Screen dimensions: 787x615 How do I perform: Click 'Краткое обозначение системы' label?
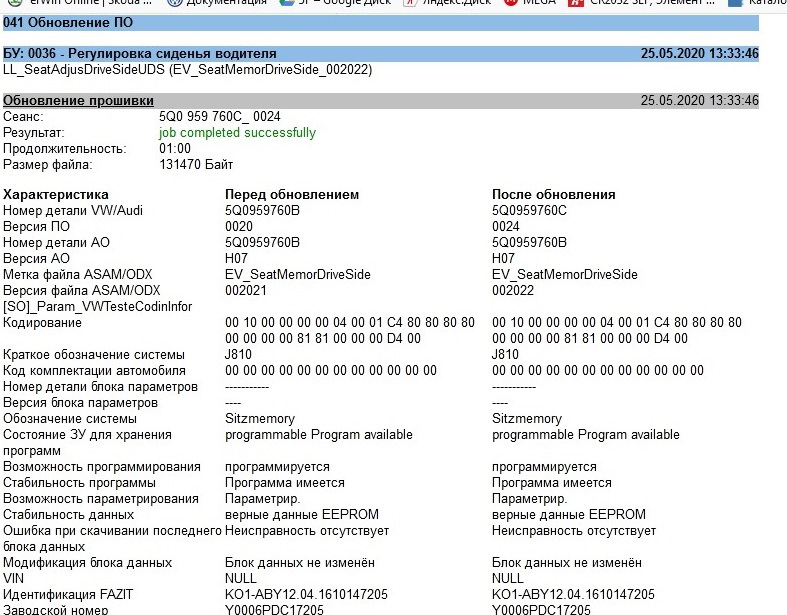pos(94,354)
